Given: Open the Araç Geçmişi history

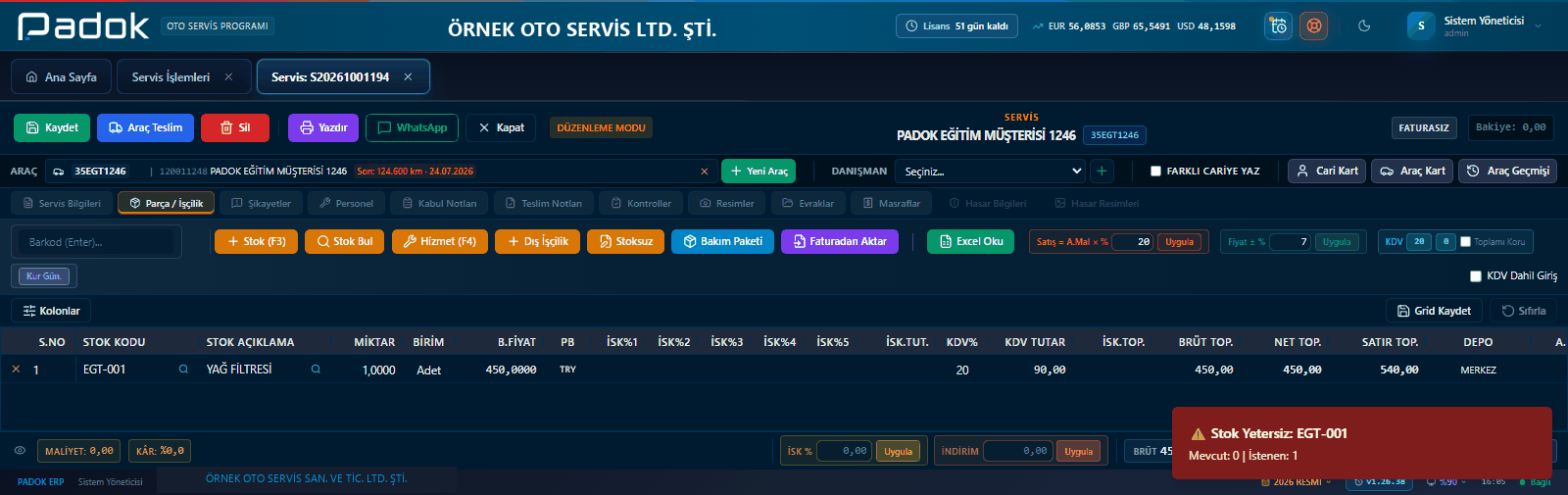Looking at the screenshot, I should coord(1507,171).
